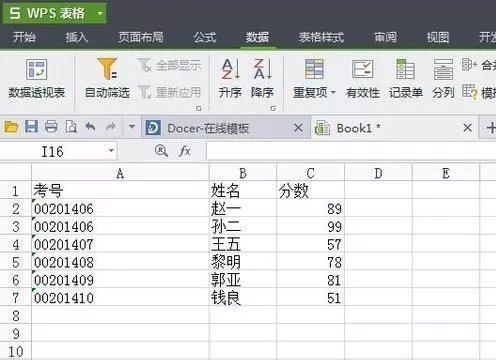This screenshot has height=360, width=496.
Task: Open the 表格样式 tab
Action: click(321, 37)
